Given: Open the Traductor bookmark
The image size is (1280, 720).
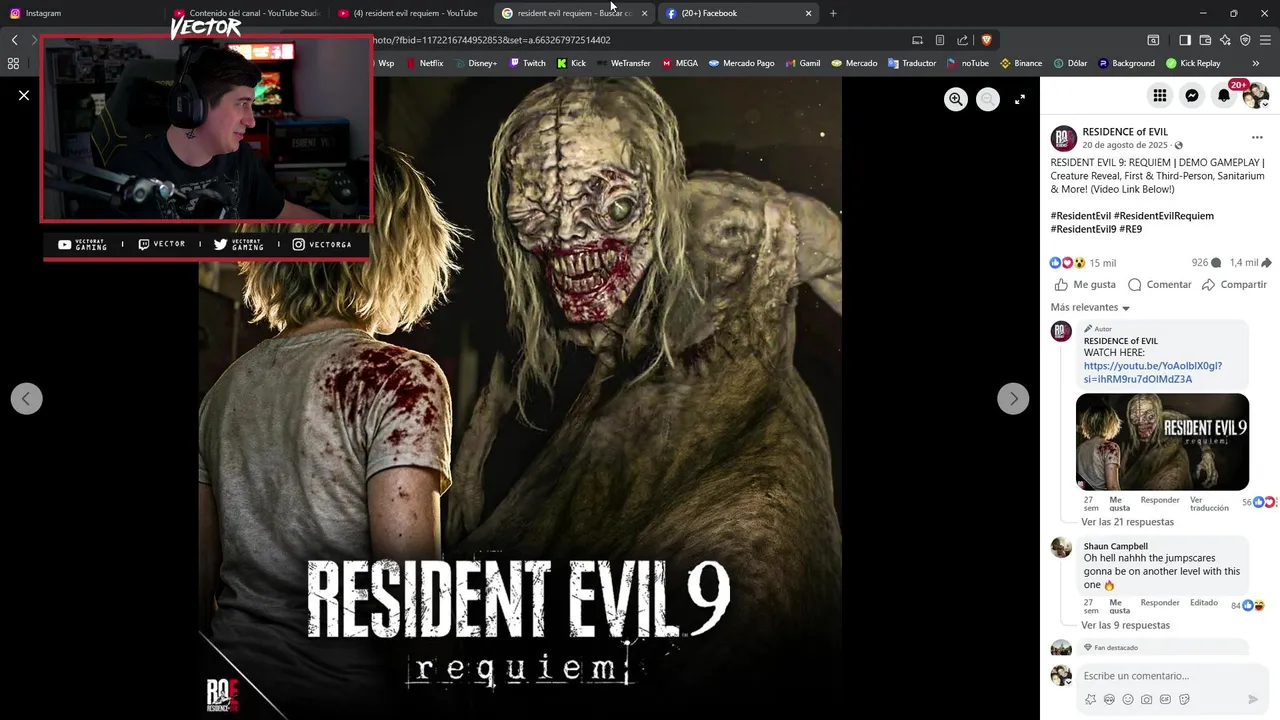Looking at the screenshot, I should [912, 63].
